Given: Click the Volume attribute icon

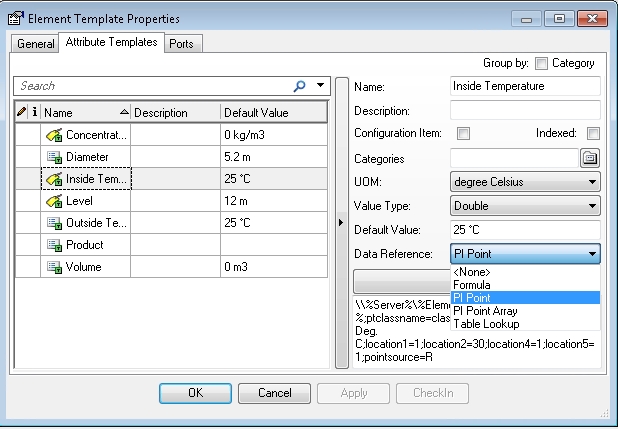Looking at the screenshot, I should (x=54, y=267).
